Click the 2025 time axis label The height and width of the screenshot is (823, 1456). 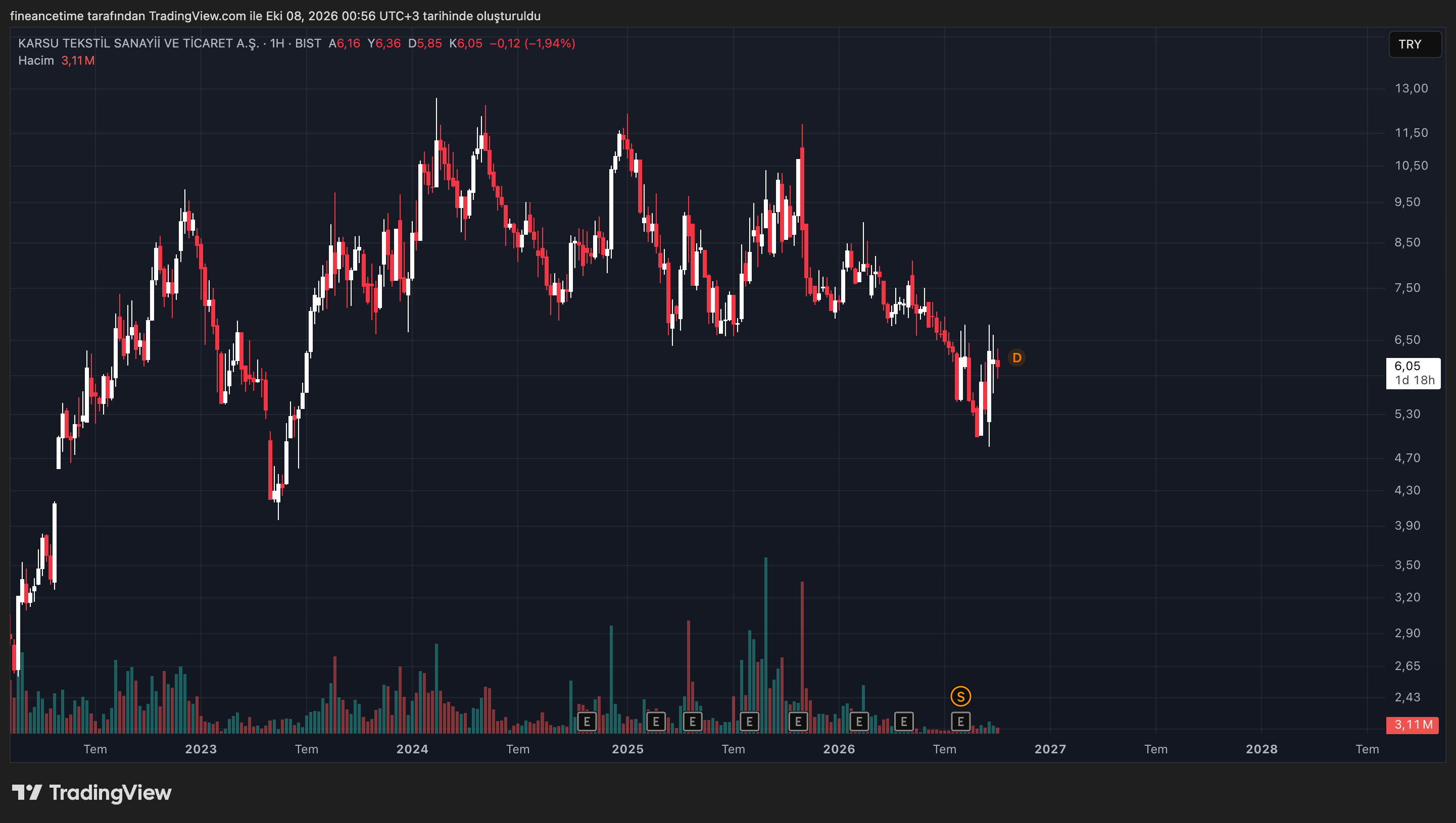tap(627, 749)
